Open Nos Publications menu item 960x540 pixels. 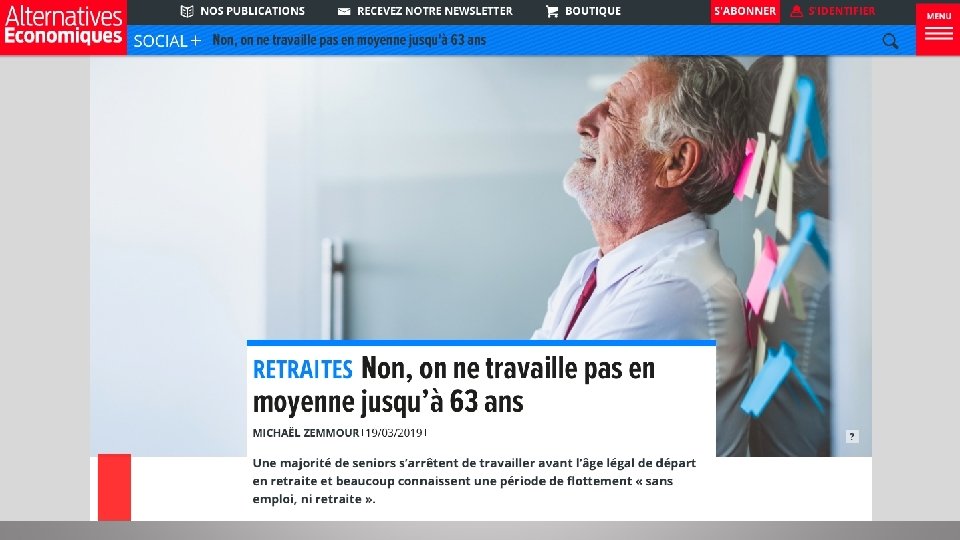coord(252,11)
